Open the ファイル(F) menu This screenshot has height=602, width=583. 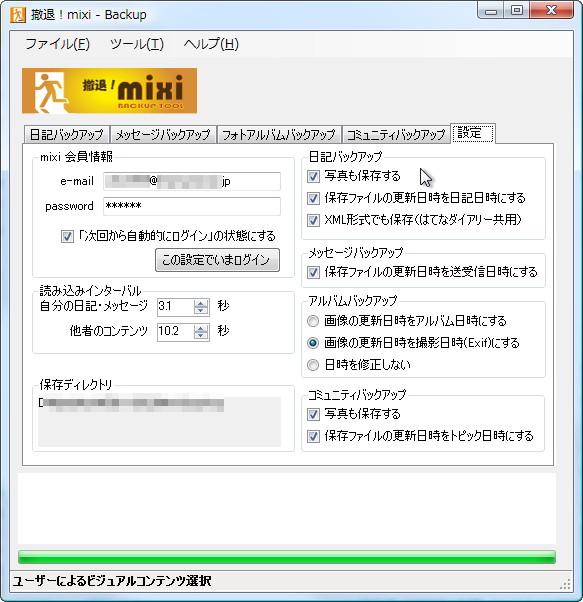pyautogui.click(x=58, y=44)
